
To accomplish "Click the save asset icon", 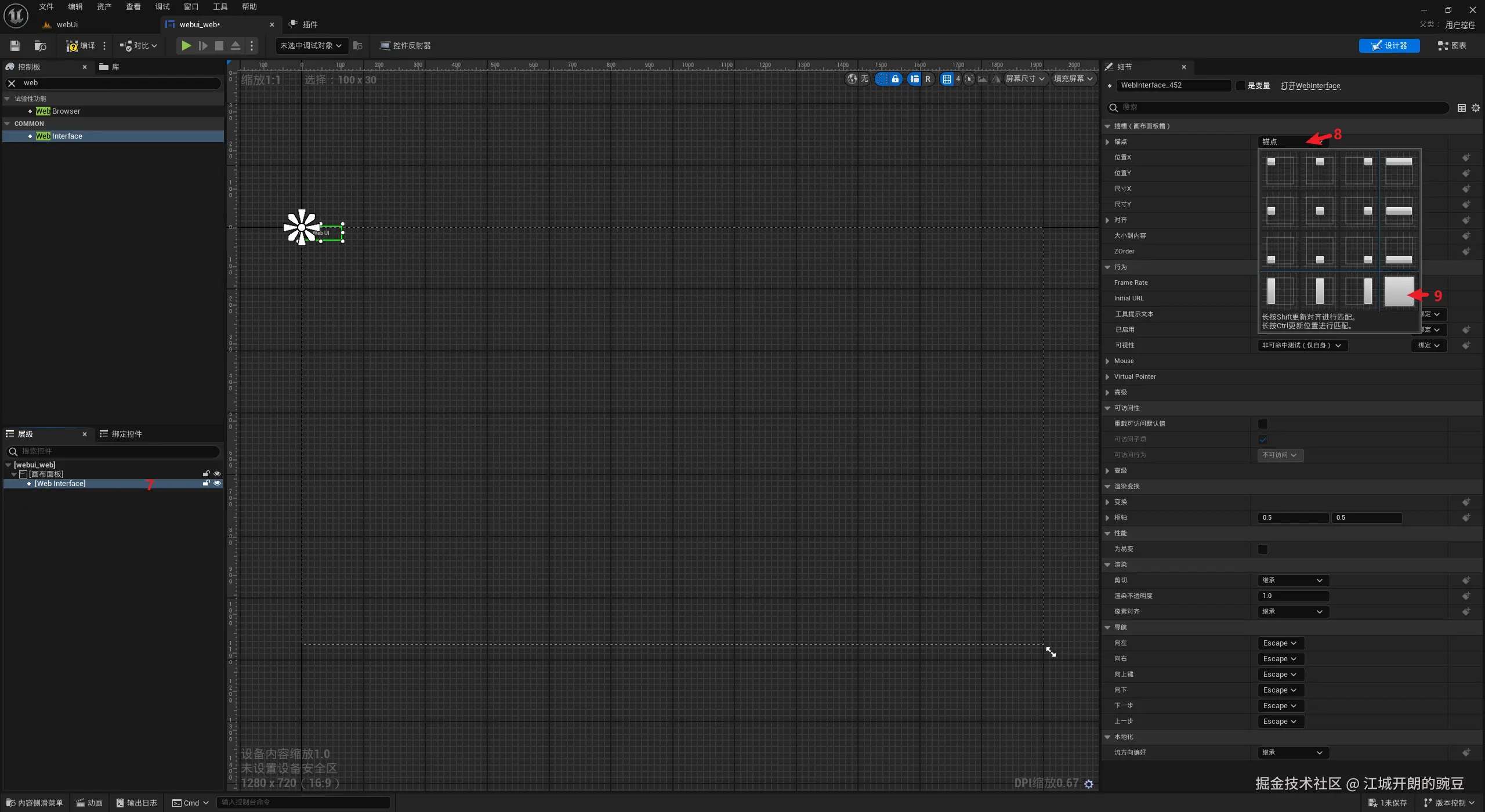I will (15, 46).
